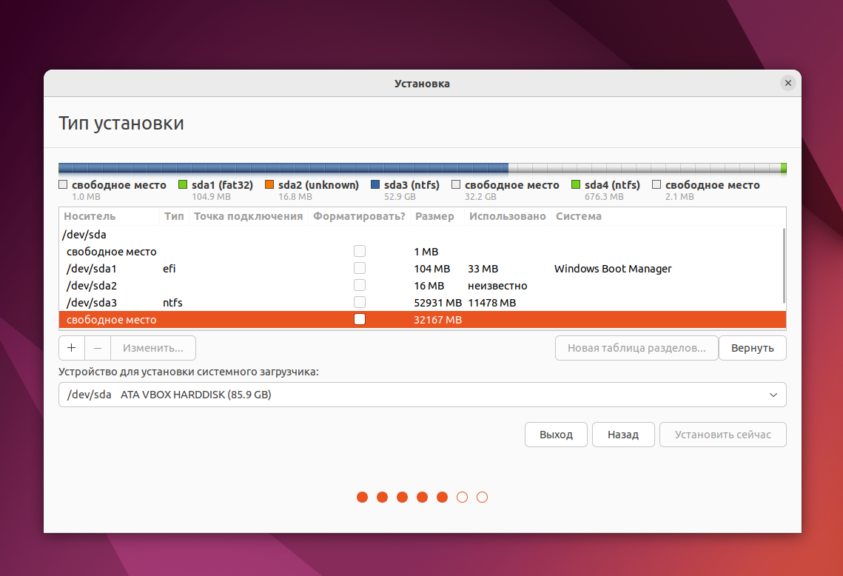Toggle format checkbox for selected free space row

click(x=360, y=319)
